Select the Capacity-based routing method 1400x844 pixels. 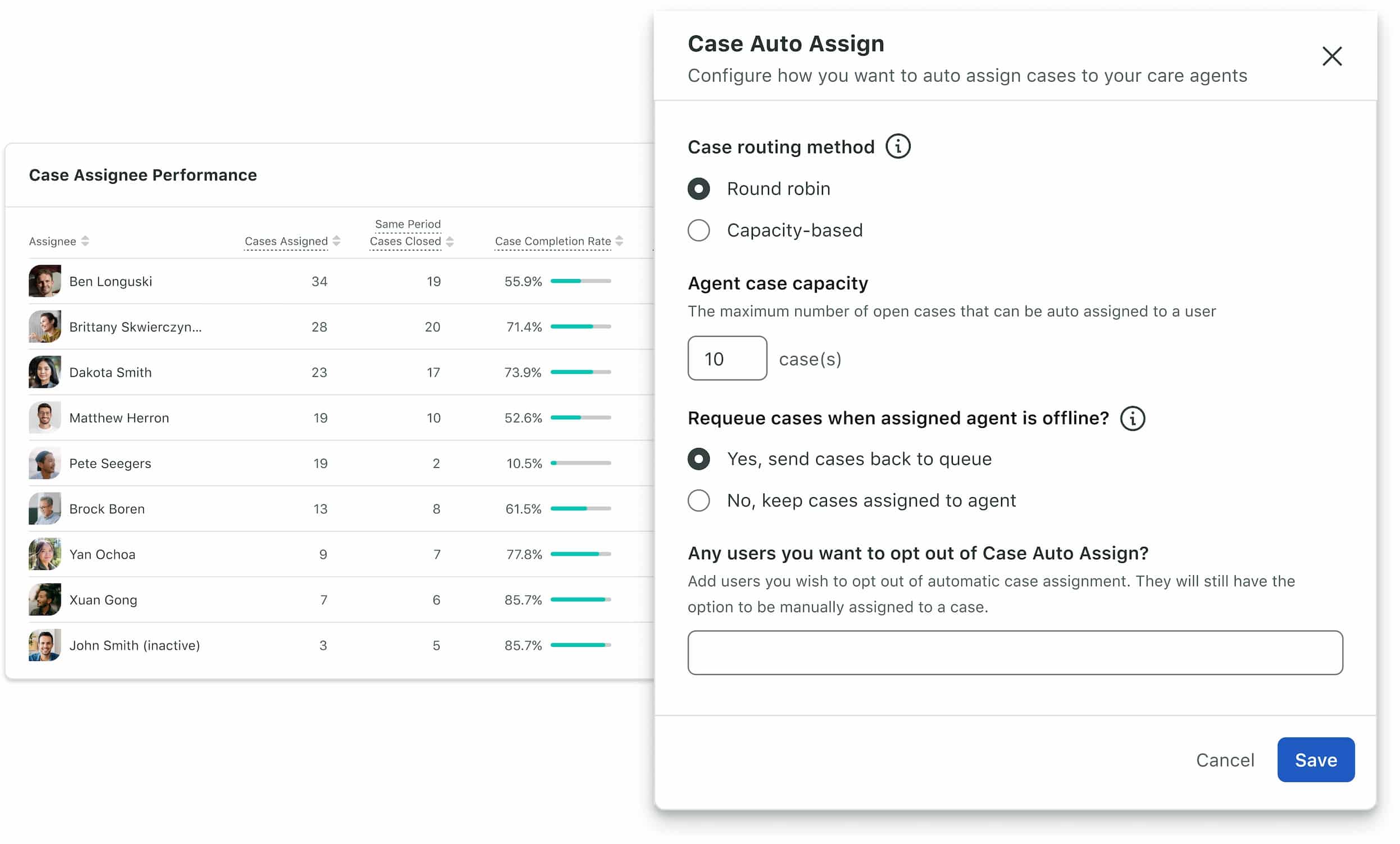699,230
